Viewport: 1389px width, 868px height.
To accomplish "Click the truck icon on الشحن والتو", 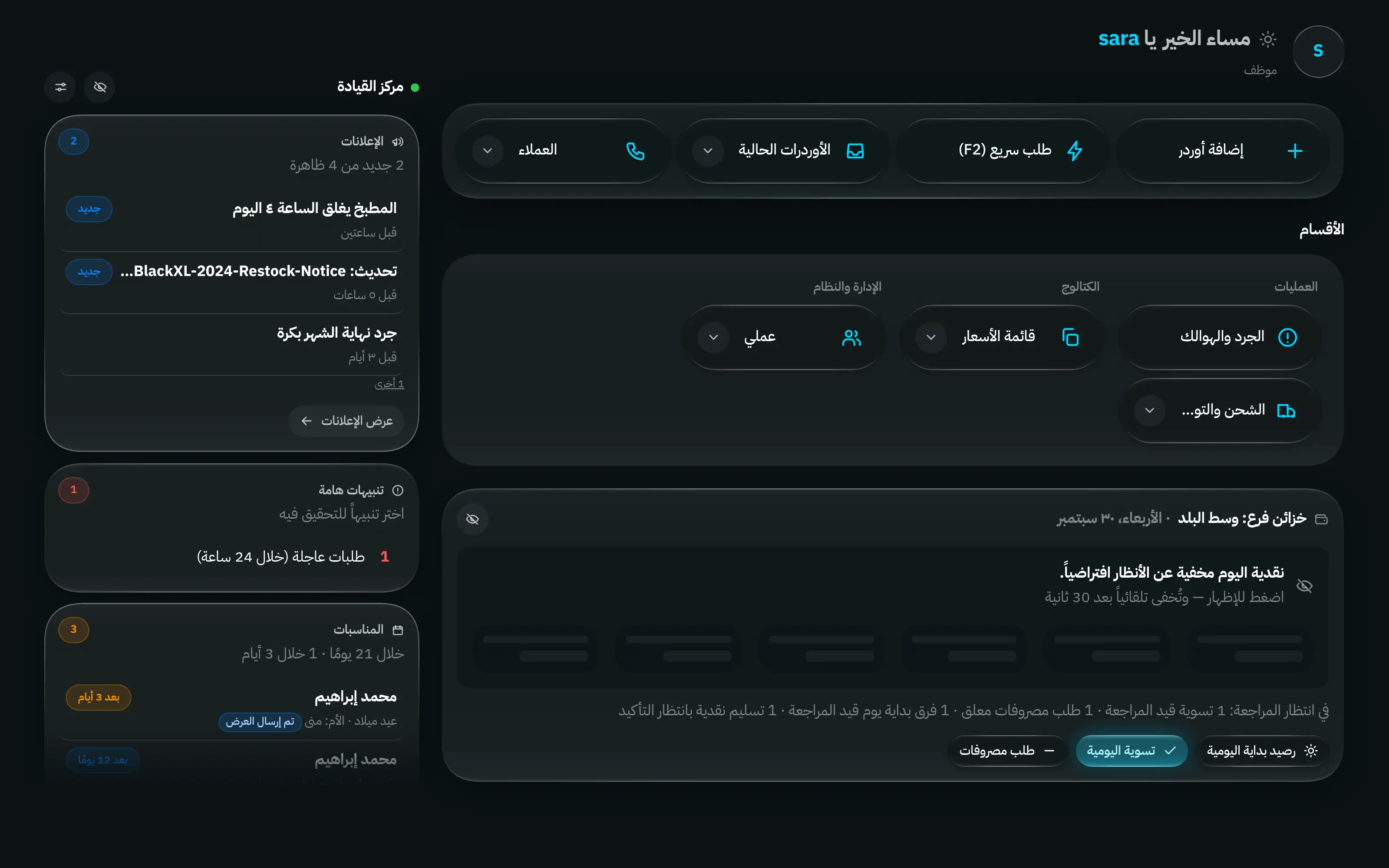I will point(1286,411).
